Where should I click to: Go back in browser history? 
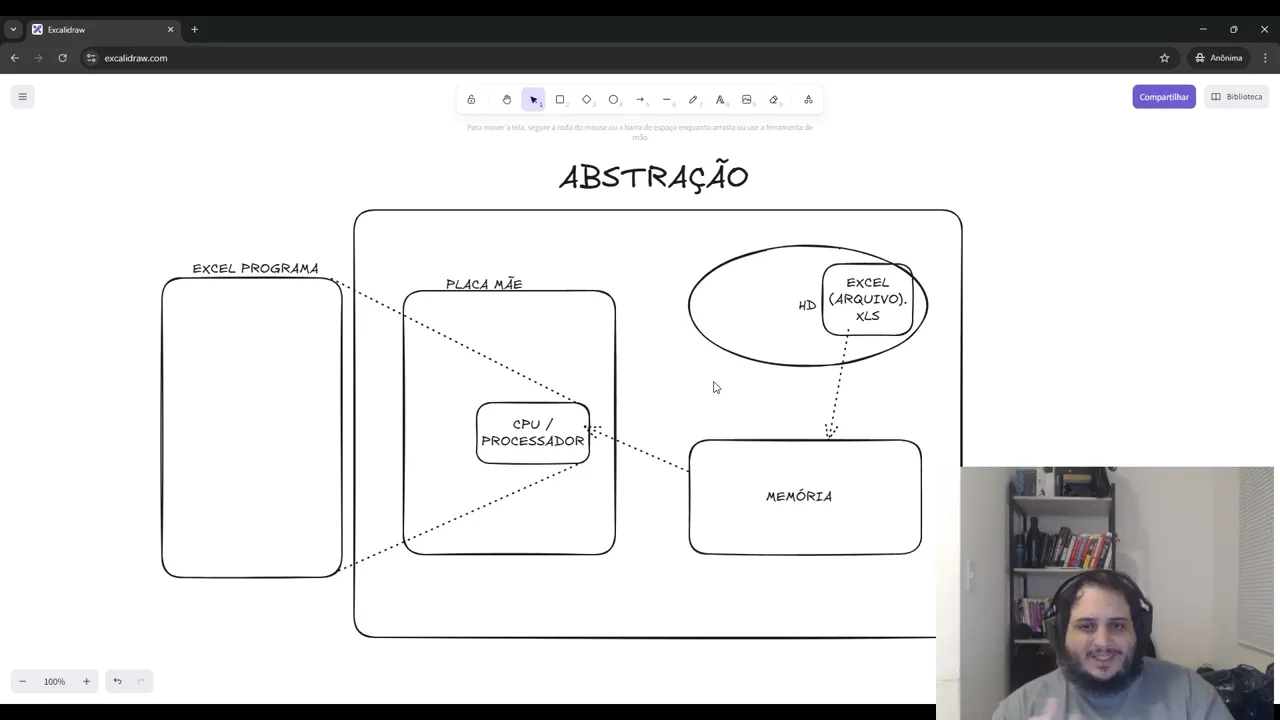click(15, 58)
